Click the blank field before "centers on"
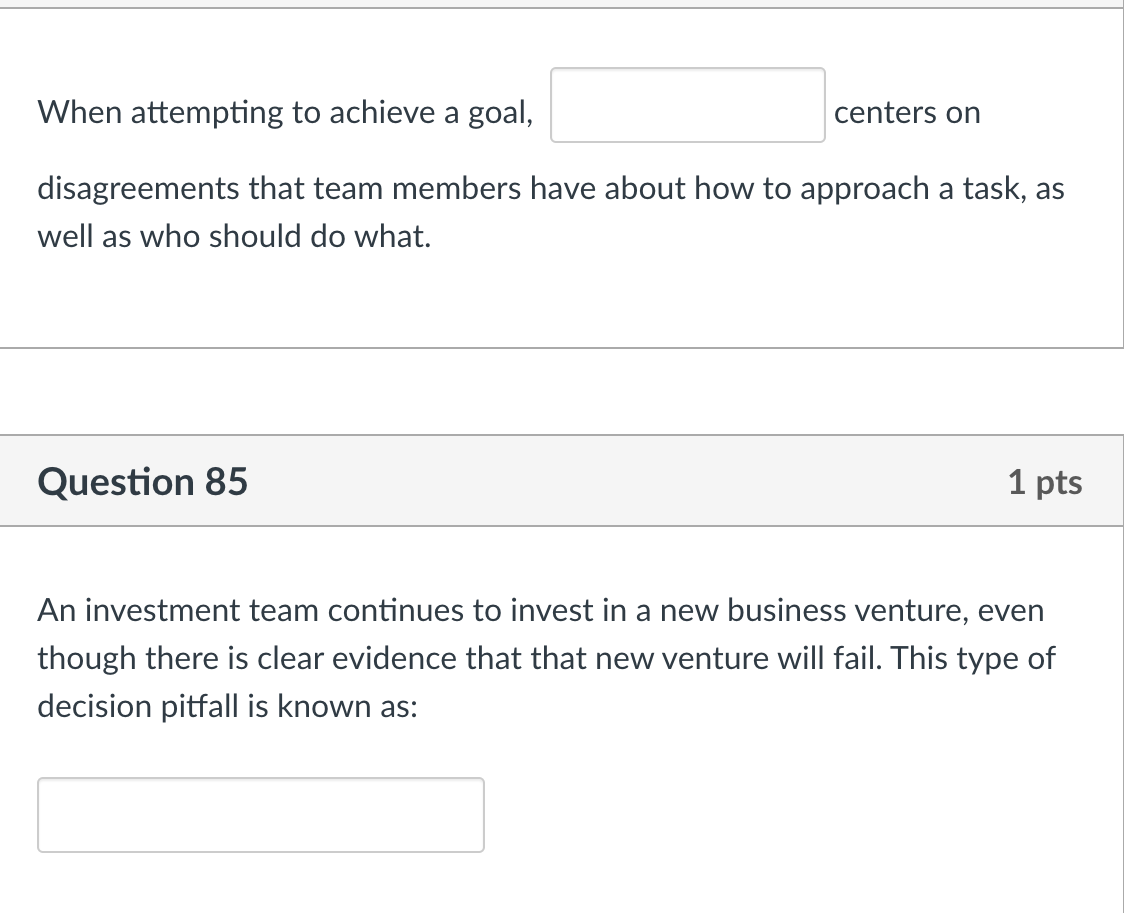Screen dimensions: 1124x913 click(x=687, y=105)
